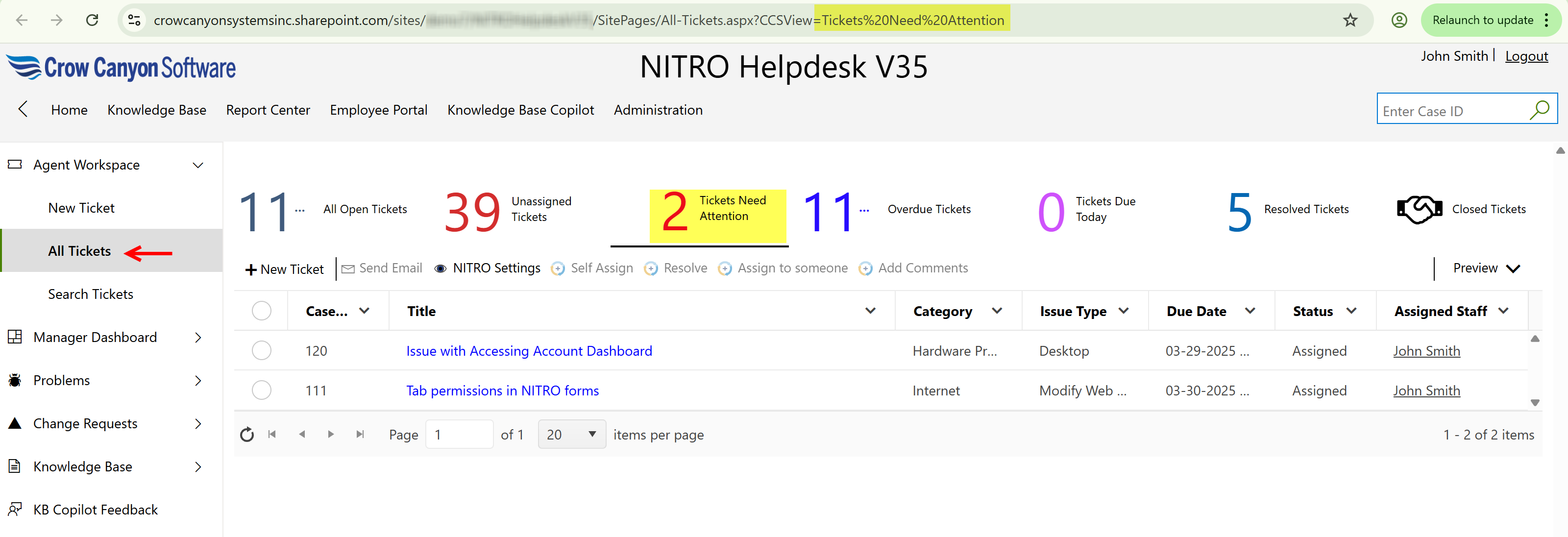Open the Administration menu
This screenshot has width=1568, height=537.
tap(658, 110)
